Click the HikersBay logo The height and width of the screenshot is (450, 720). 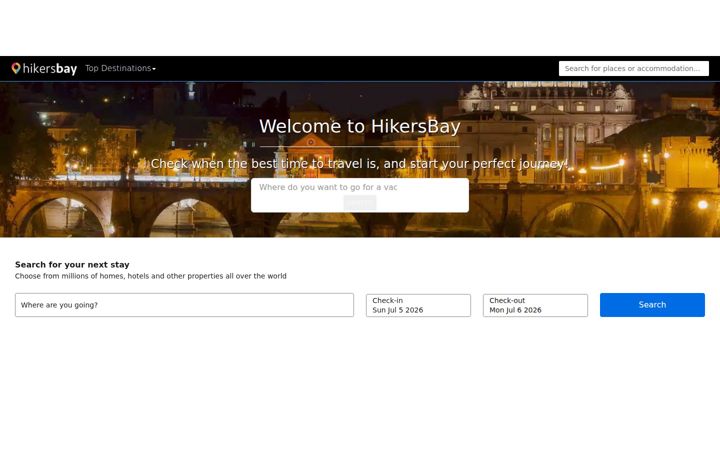point(44,69)
